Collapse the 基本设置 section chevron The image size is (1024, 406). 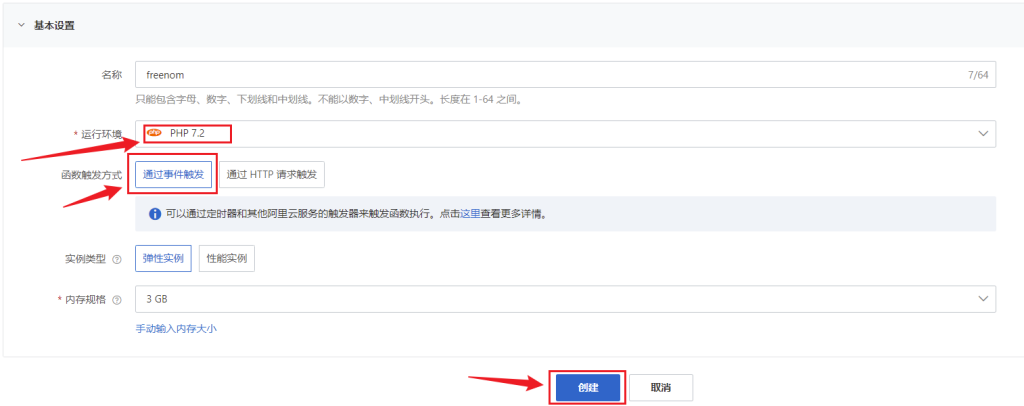tap(21, 25)
